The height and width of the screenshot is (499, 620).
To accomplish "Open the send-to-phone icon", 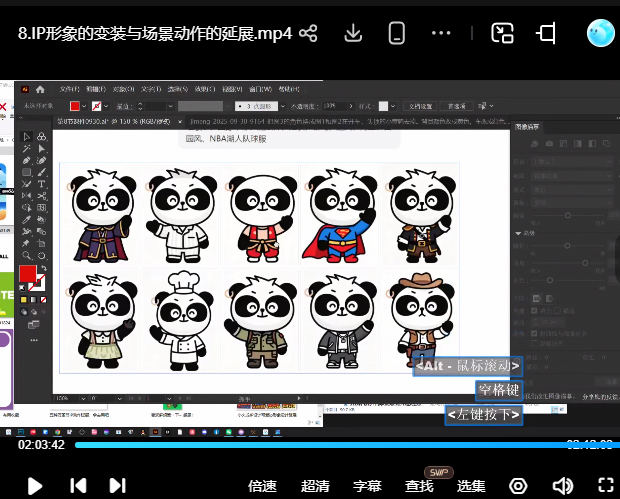I will [397, 33].
